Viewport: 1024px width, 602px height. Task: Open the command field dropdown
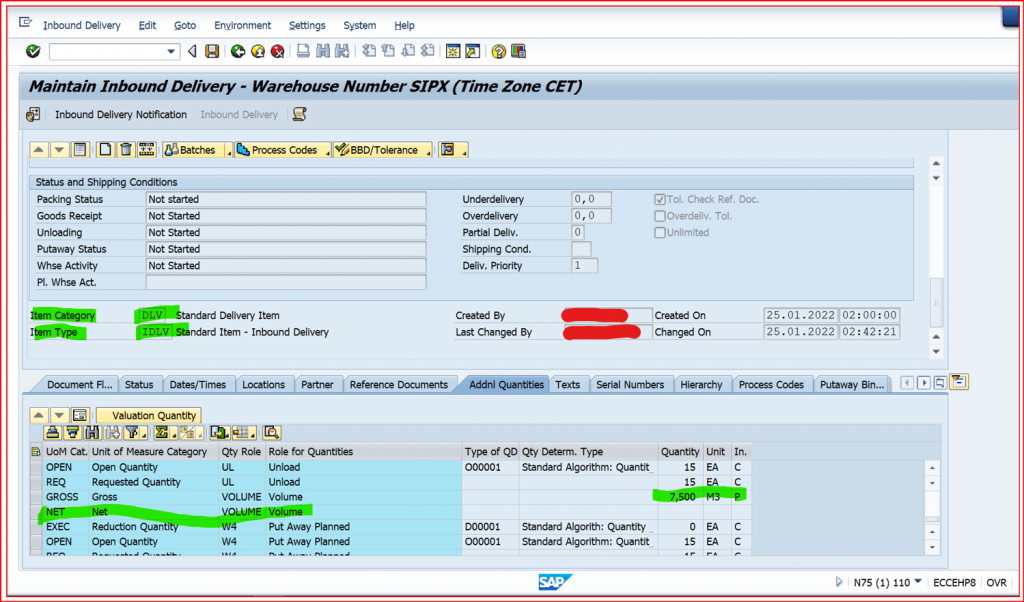click(170, 52)
